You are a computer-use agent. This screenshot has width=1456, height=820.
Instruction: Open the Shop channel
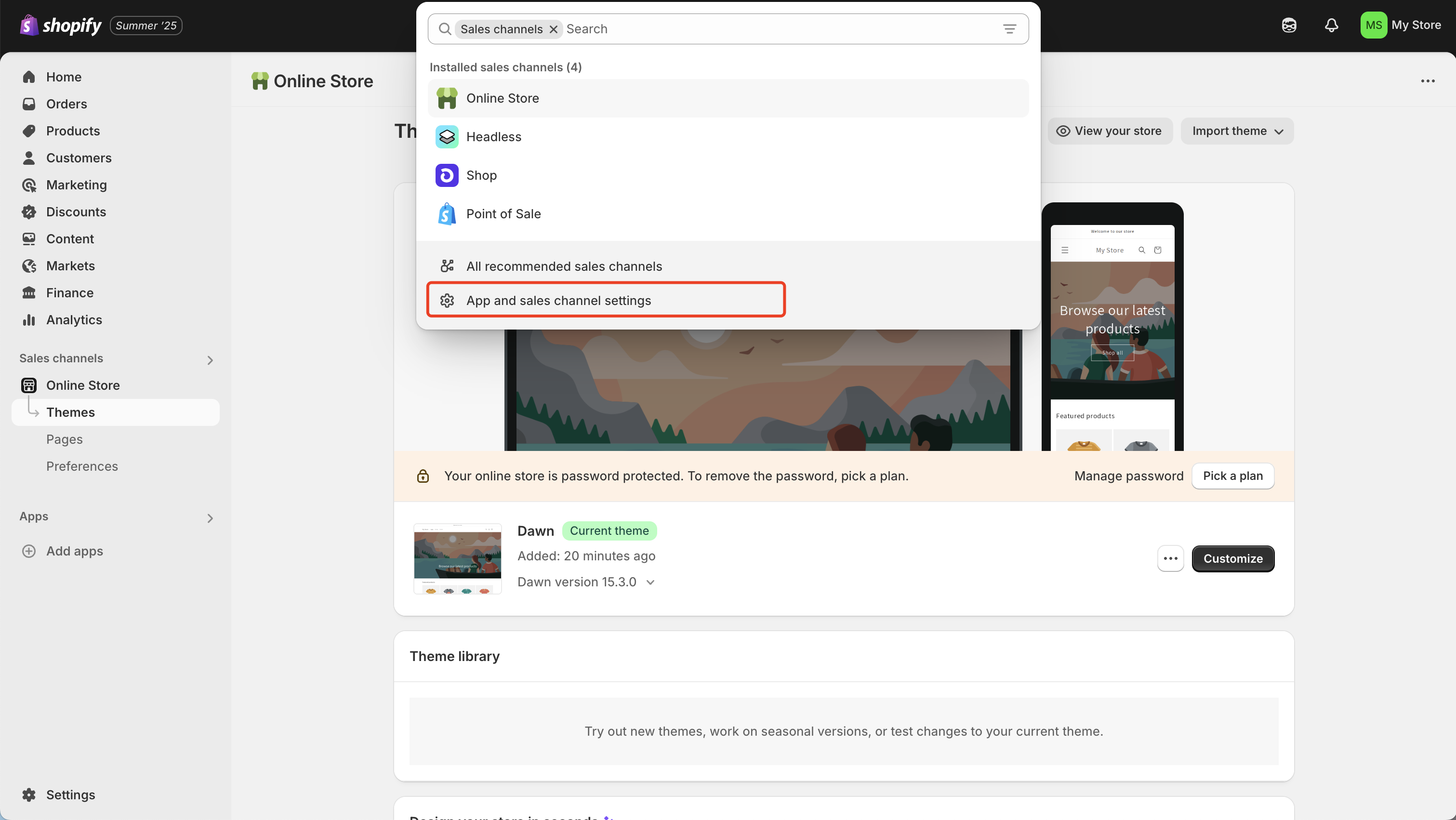(481, 175)
